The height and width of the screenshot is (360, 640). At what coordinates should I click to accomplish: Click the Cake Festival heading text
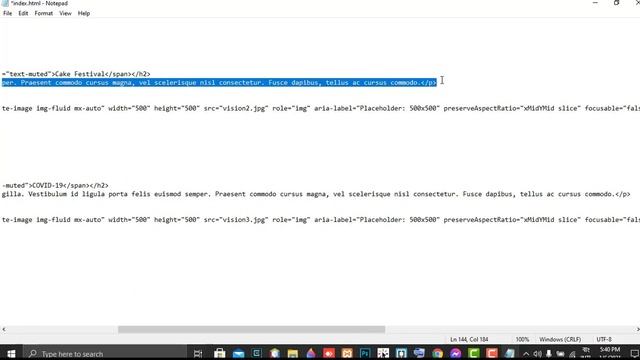[79, 74]
